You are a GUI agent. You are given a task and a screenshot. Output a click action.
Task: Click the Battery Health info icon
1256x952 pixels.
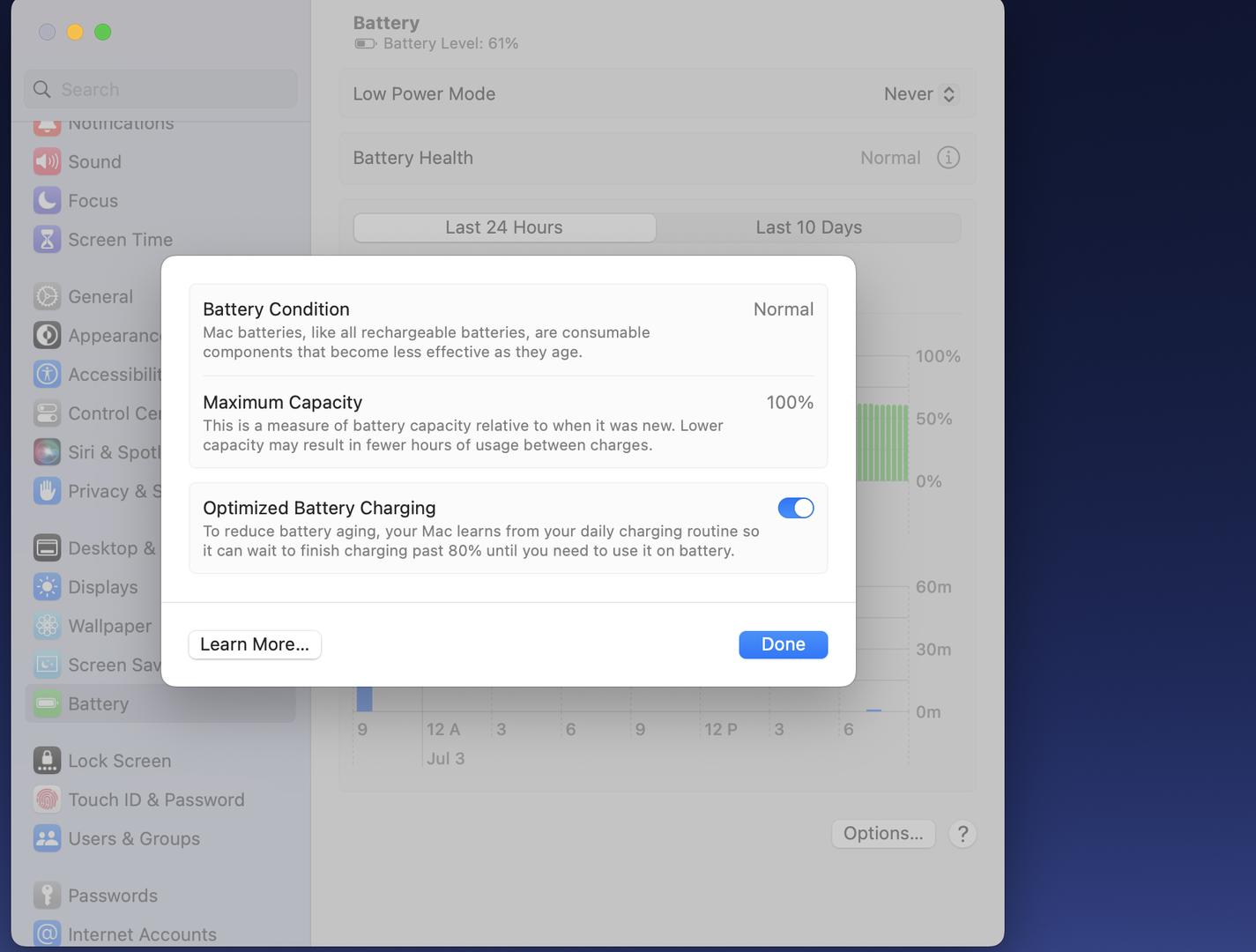coord(948,158)
